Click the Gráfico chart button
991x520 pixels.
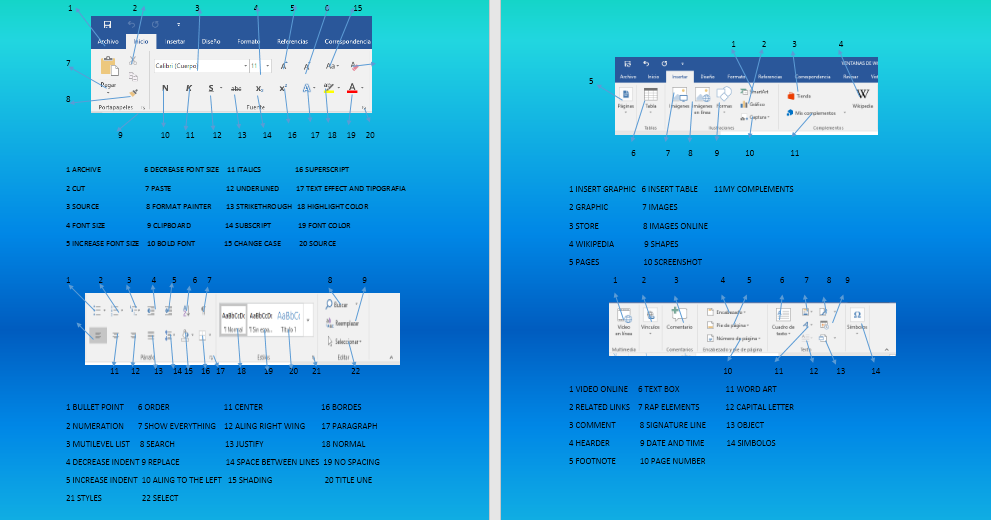click(753, 104)
